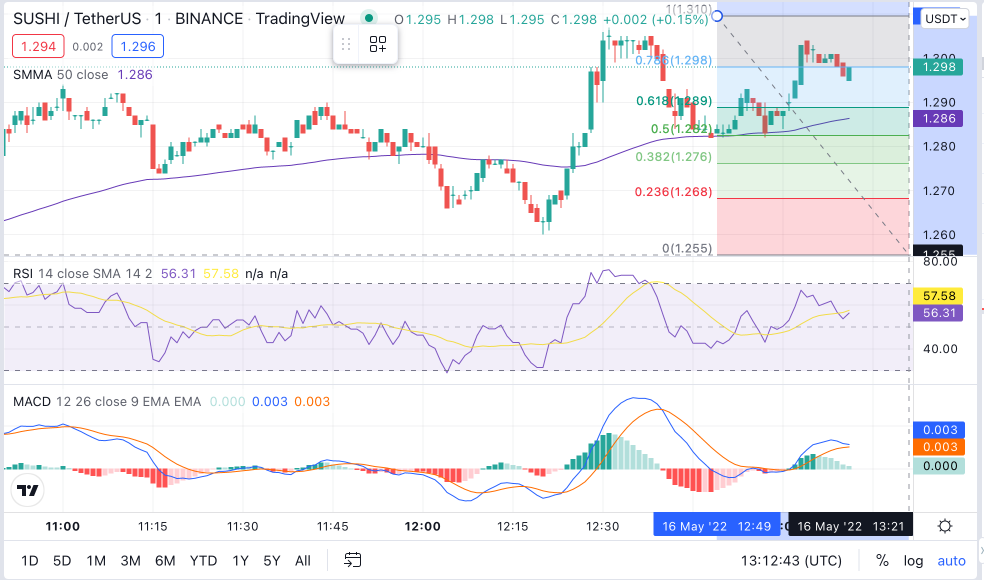The image size is (984, 580).
Task: Select the 0.786(1.298) Fibonacci level label
Action: 673,60
